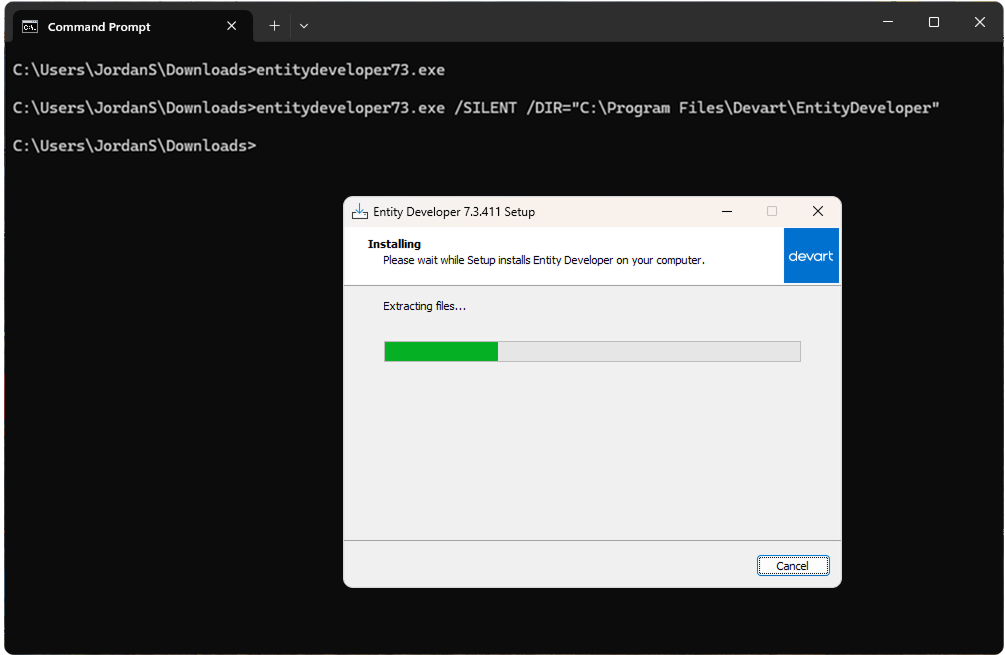Click the active command prompt input line
This screenshot has width=1005, height=655.
click(x=133, y=145)
